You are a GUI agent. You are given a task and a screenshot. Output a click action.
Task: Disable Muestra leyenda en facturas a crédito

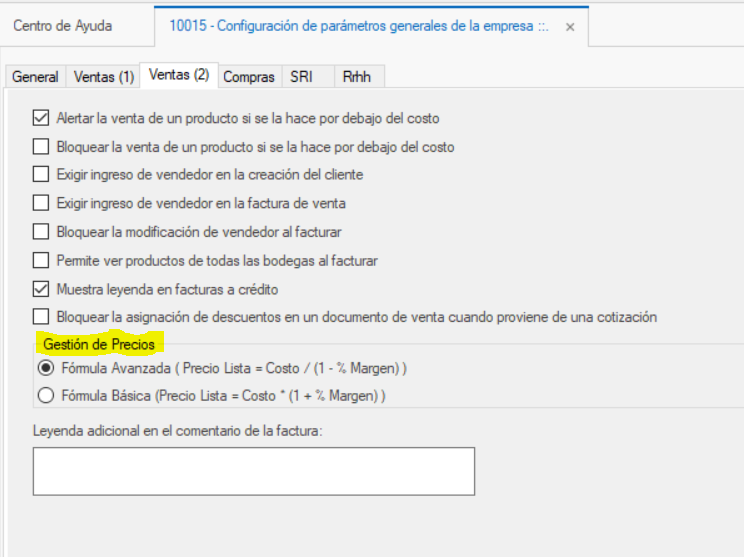point(41,289)
